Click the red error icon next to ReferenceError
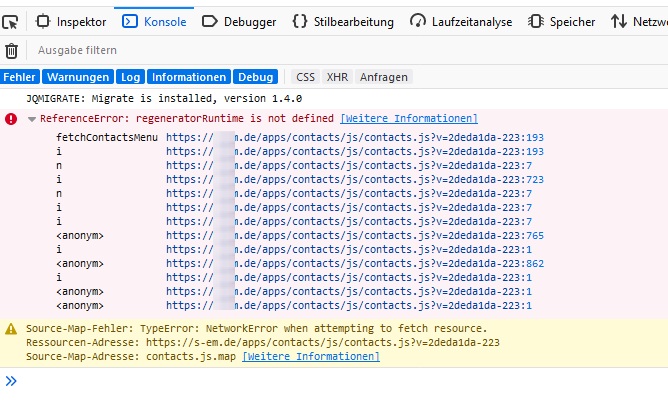 coord(11,119)
